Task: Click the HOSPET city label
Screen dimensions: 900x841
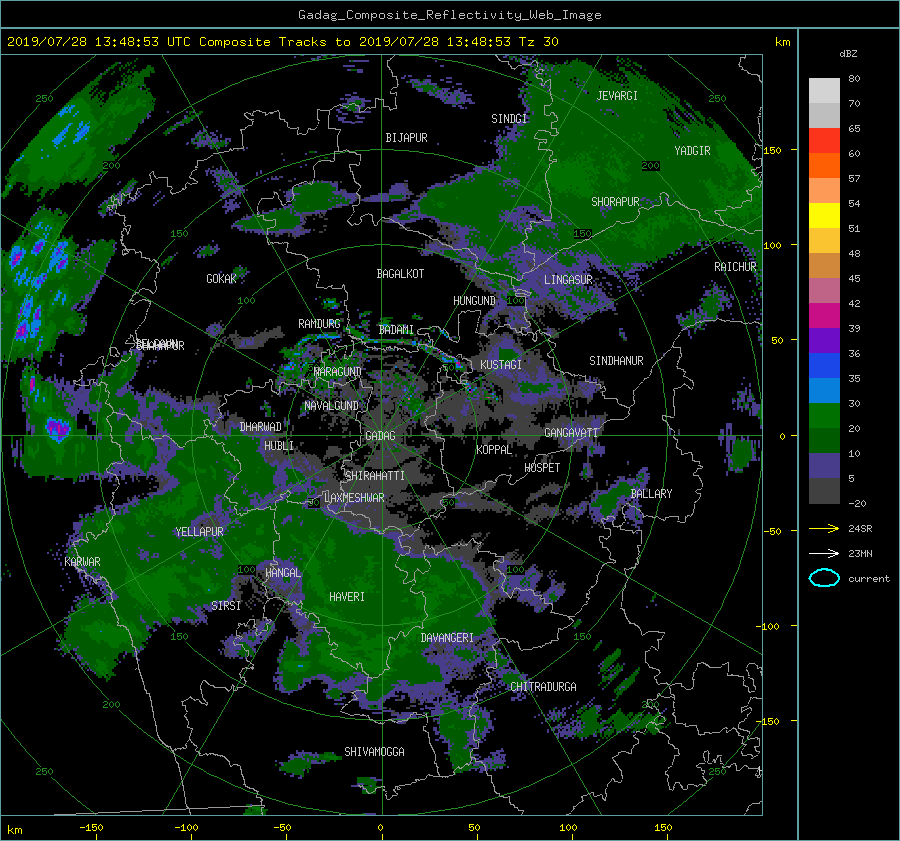Action: click(542, 468)
